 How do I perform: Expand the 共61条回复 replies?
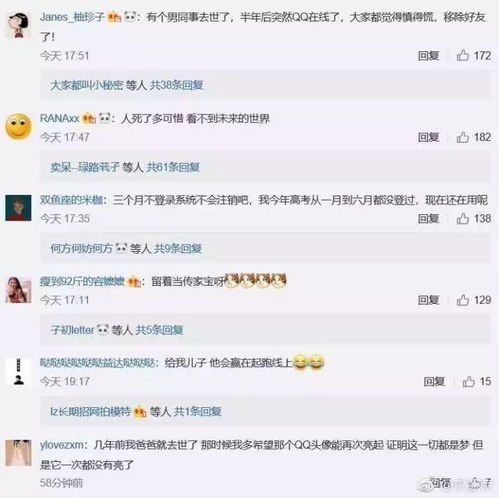(x=173, y=167)
